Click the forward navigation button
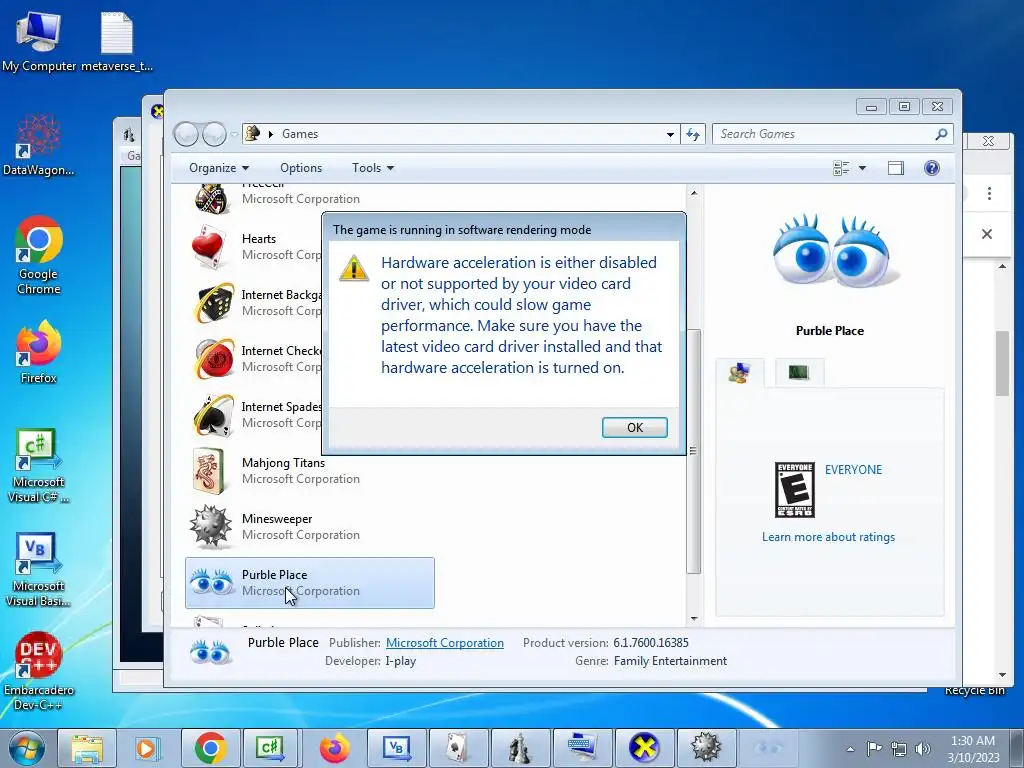Screen dimensions: 1024x768 (214, 135)
